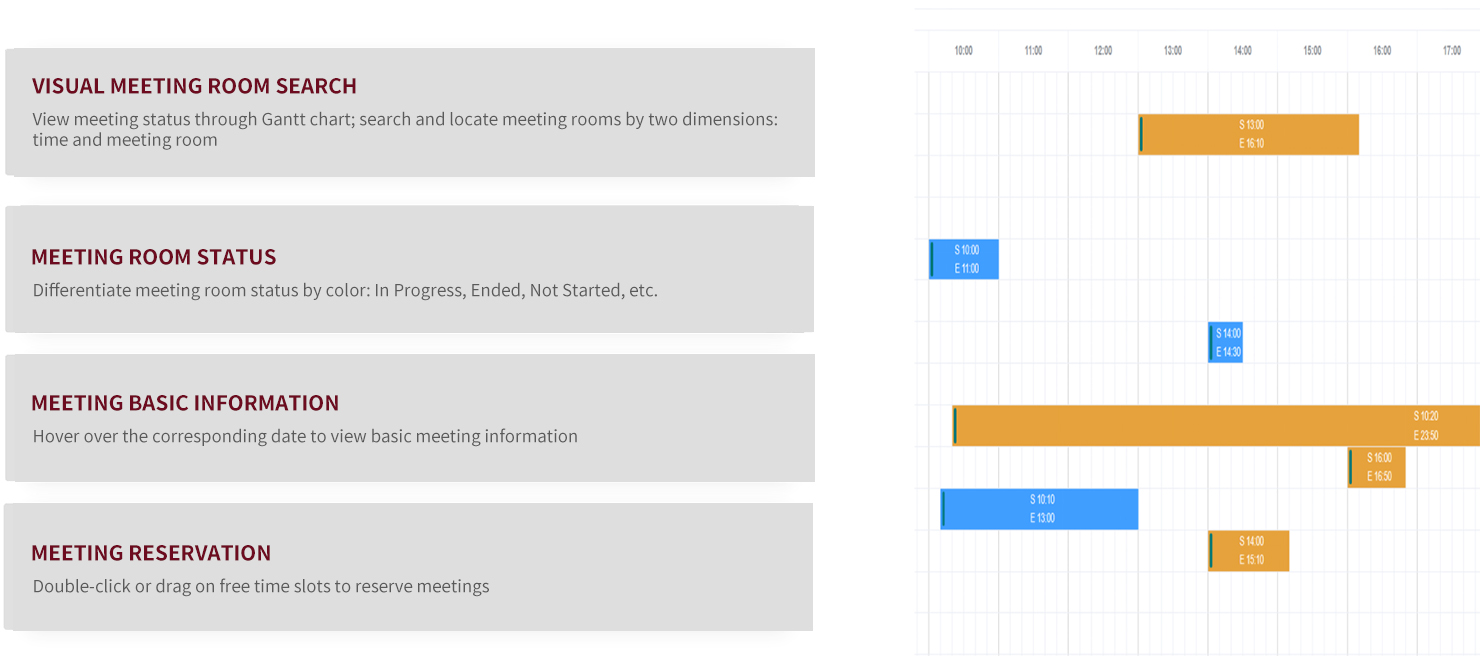The height and width of the screenshot is (670, 1480).
Task: Select the orange meeting 14:00 to 15:10
Action: click(x=1248, y=551)
